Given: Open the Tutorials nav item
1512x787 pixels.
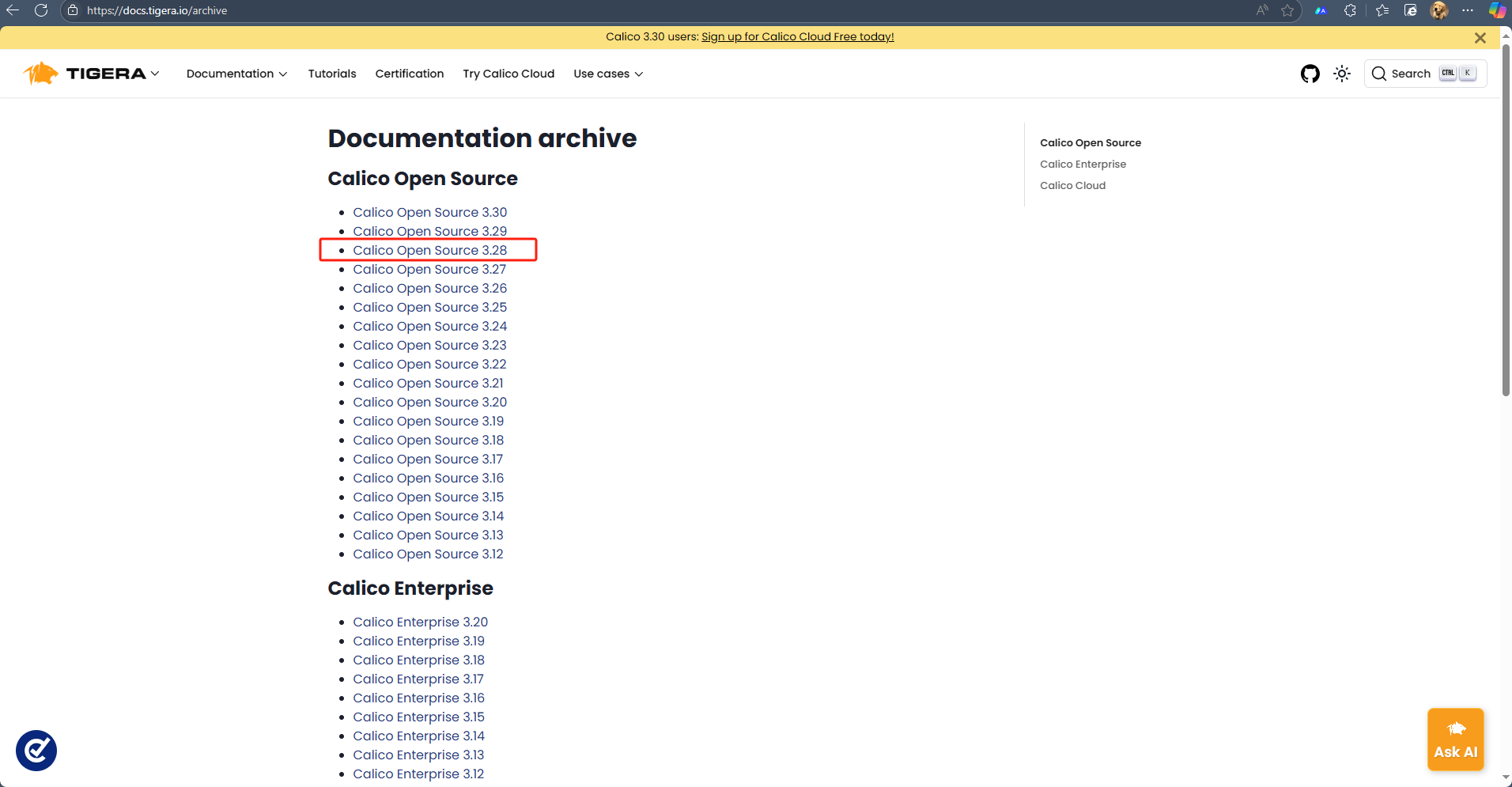Looking at the screenshot, I should pos(332,74).
